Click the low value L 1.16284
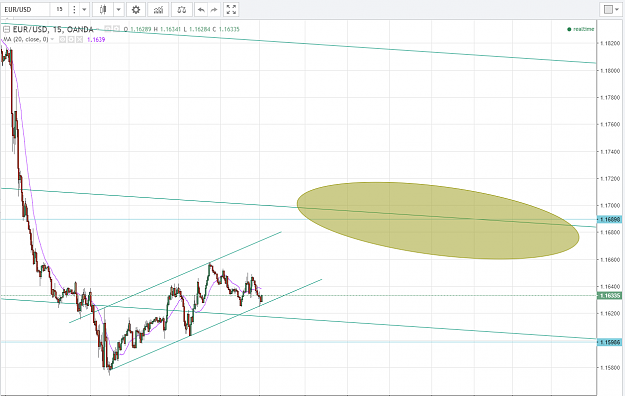The width and height of the screenshot is (625, 396). tap(197, 29)
